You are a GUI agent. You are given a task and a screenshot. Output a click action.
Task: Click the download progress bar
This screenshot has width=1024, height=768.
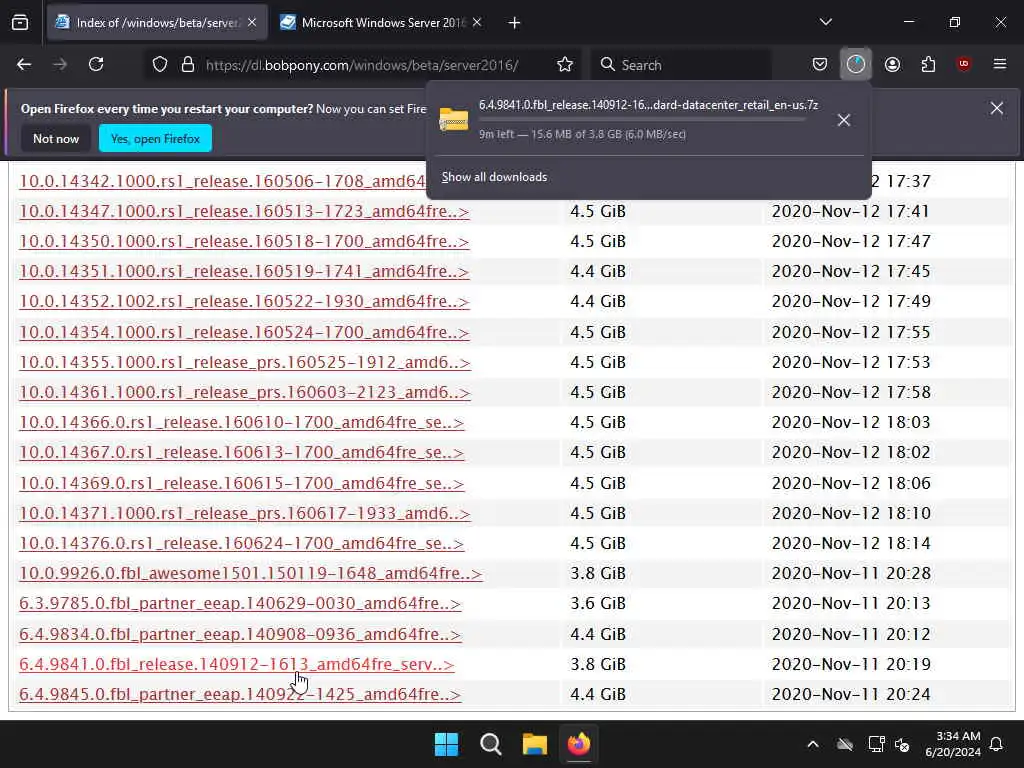643,120
